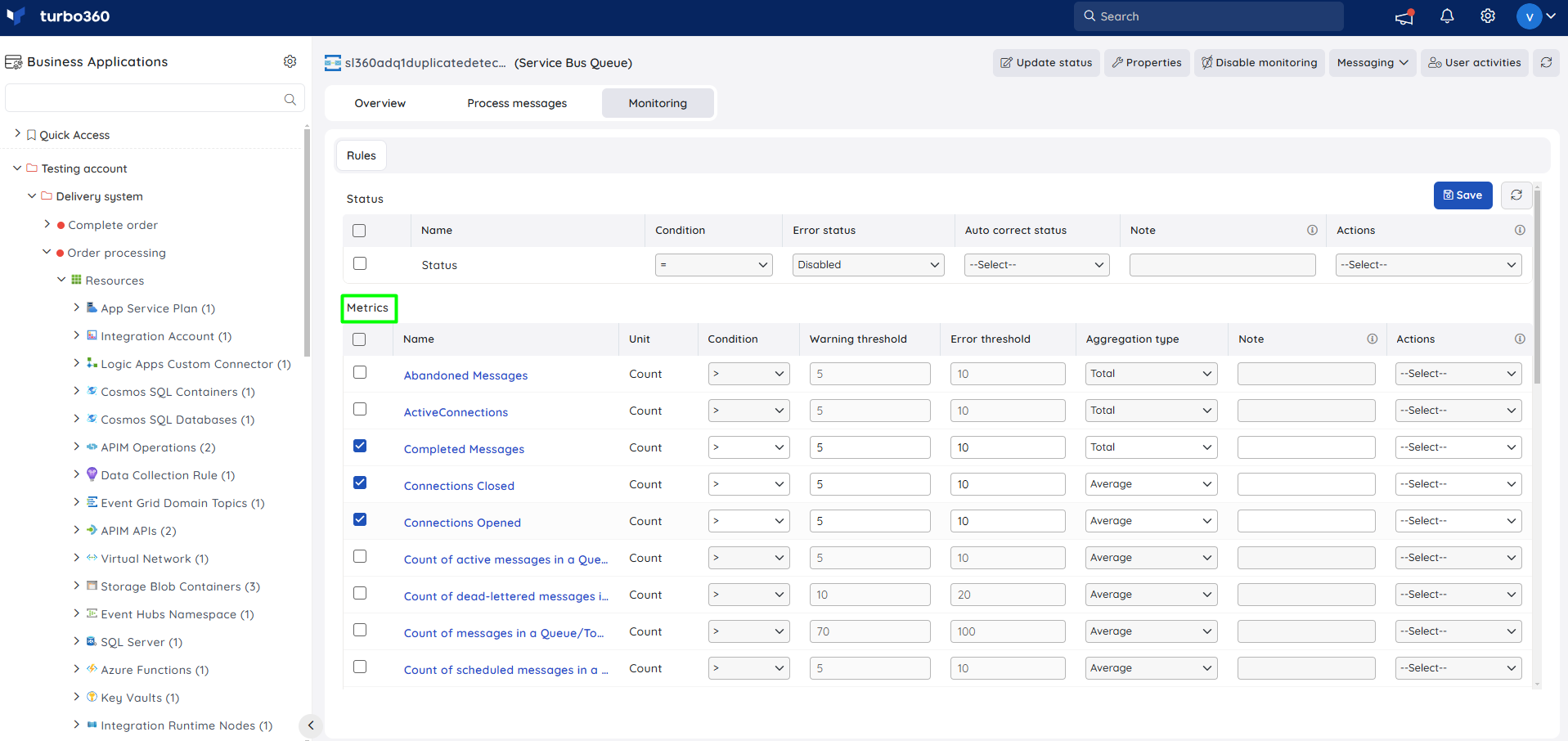Viewport: 1568px width, 741px height.
Task: Click Warning threshold field for Completed Messages
Action: [869, 447]
